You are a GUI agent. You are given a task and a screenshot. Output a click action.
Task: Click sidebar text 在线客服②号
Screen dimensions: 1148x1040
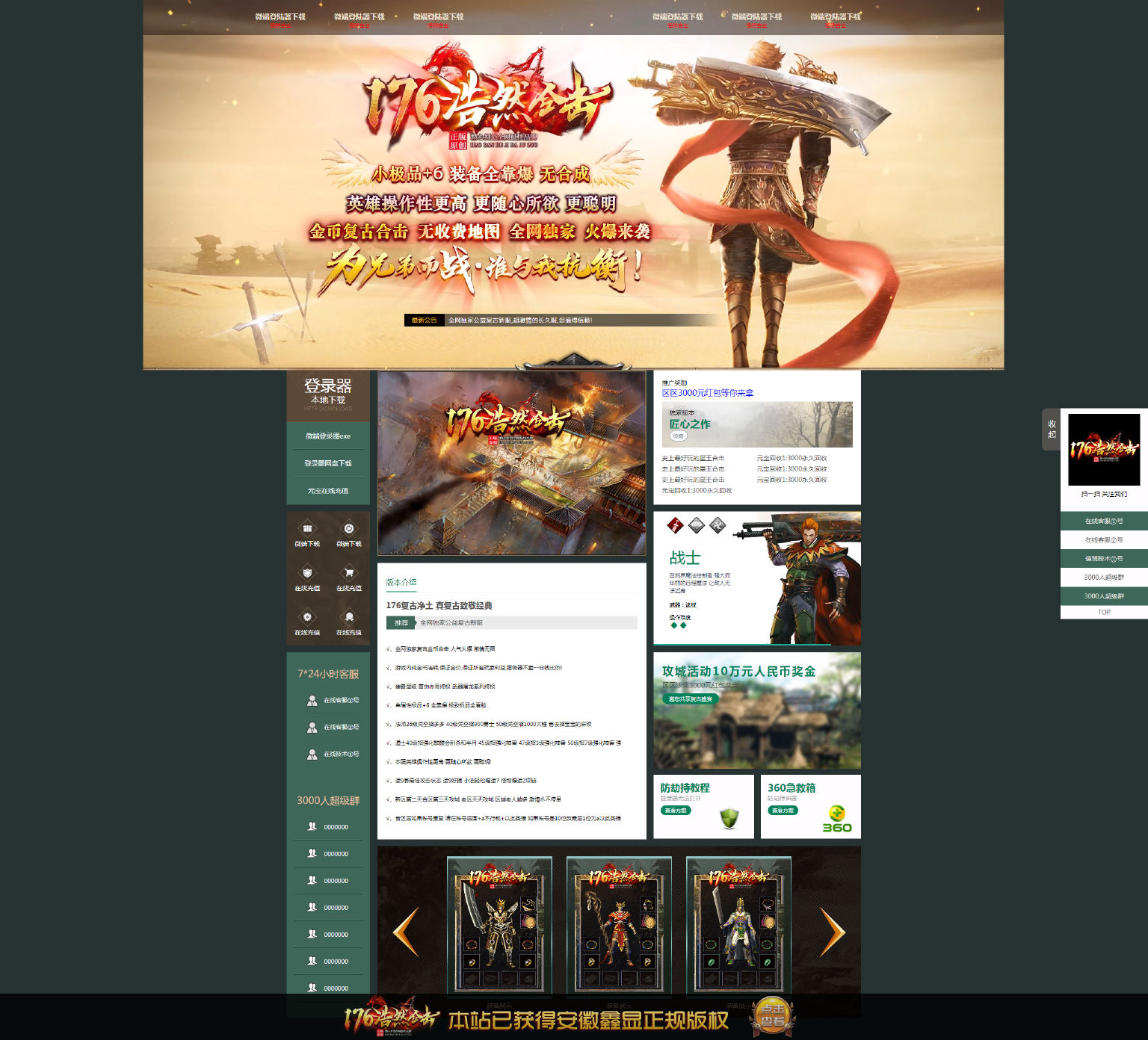pyautogui.click(x=342, y=728)
